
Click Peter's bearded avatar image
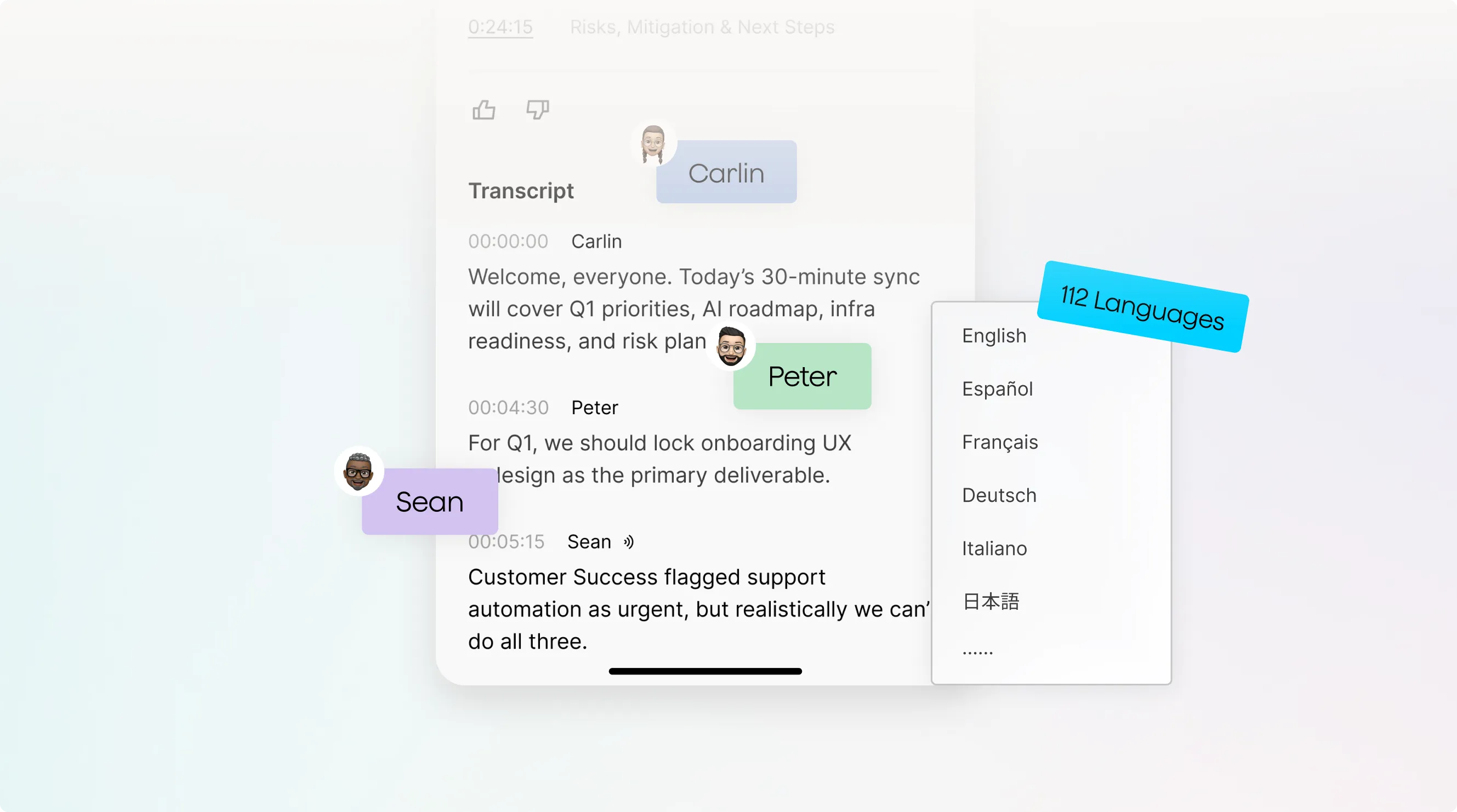click(731, 347)
